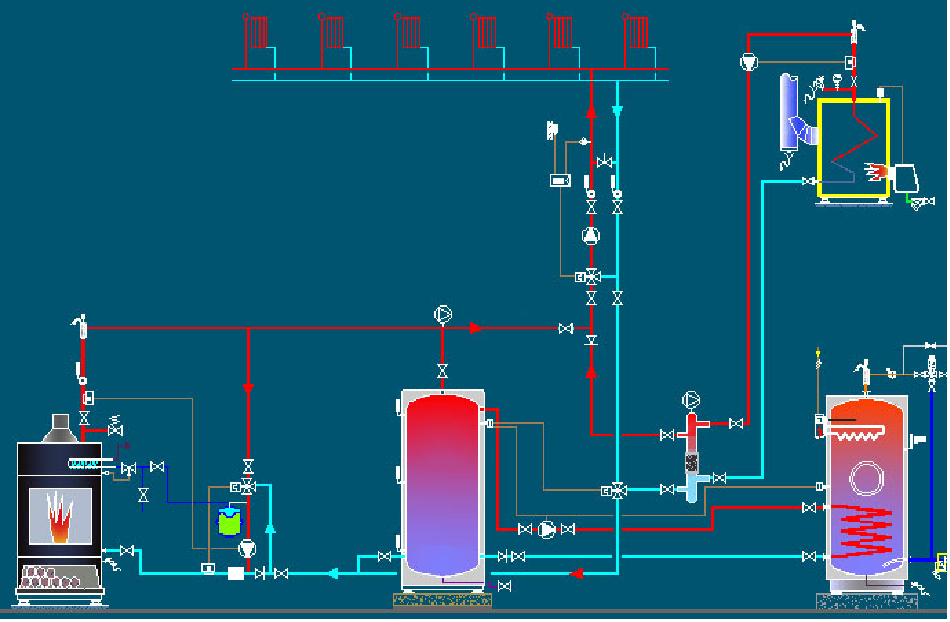Click the three-way mixing valve under the heating pump

592,275
